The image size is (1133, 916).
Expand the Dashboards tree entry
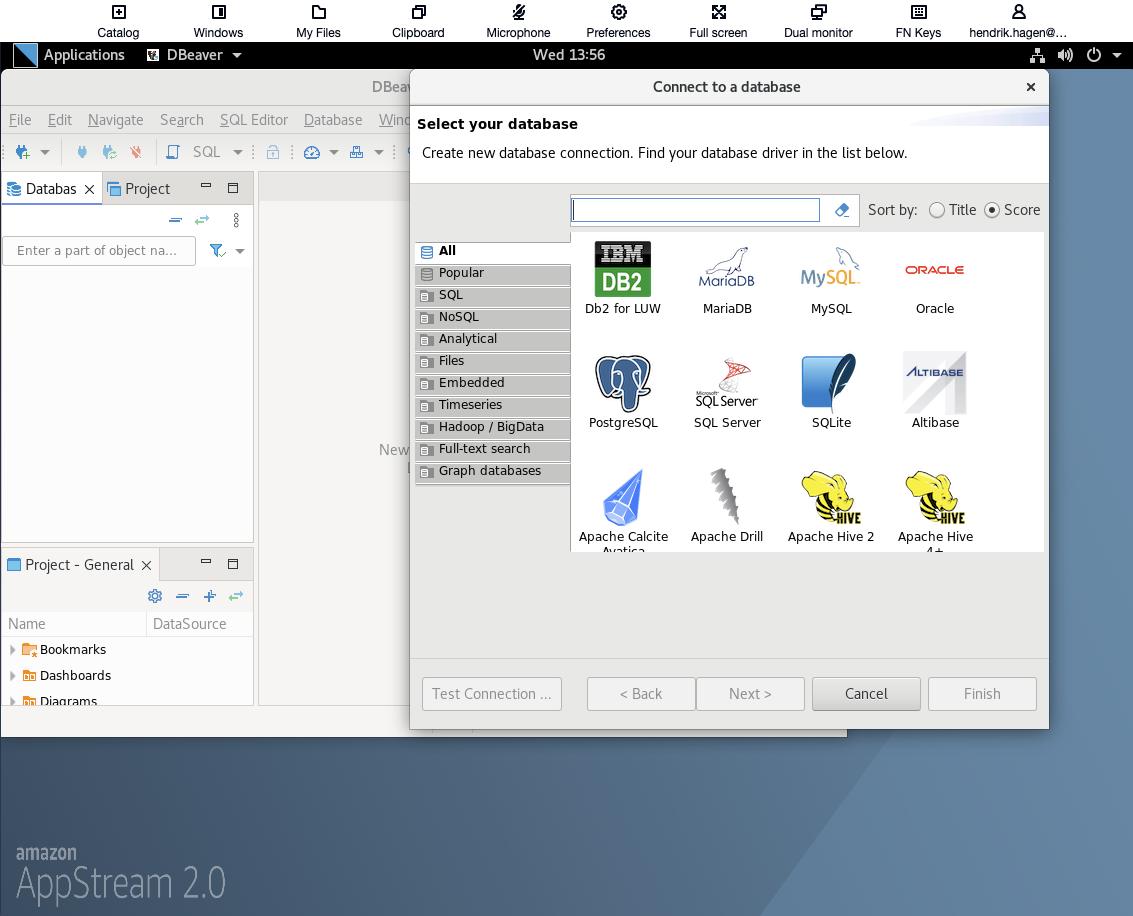pos(13,675)
